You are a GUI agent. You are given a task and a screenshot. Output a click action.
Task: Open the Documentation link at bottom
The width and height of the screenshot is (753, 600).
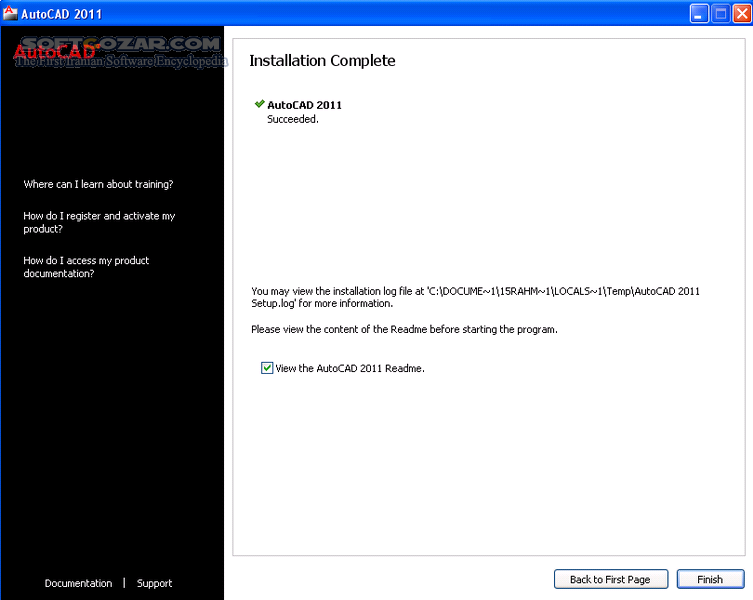(x=78, y=583)
